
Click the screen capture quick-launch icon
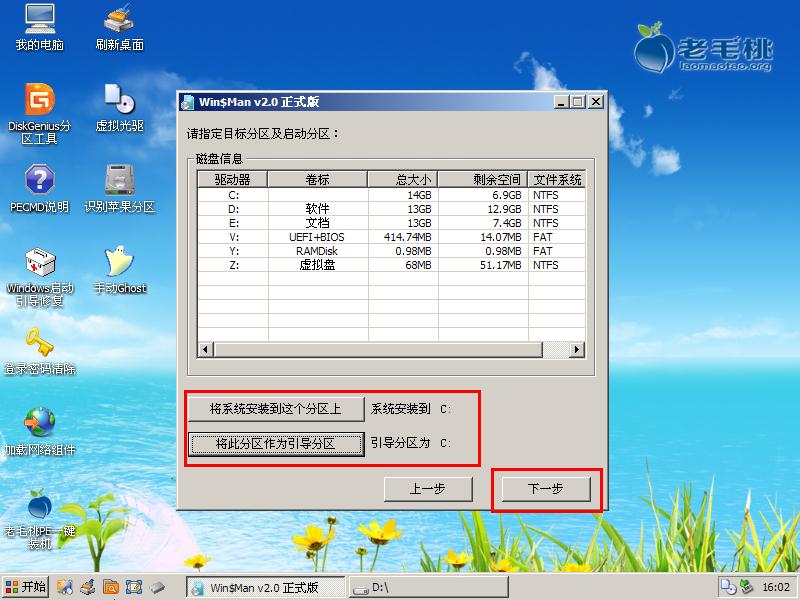click(134, 588)
